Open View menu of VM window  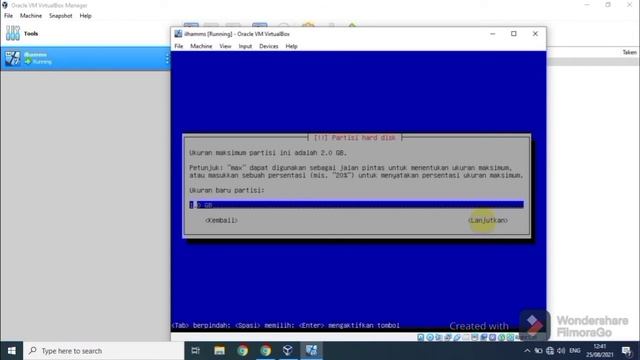tap(225, 46)
